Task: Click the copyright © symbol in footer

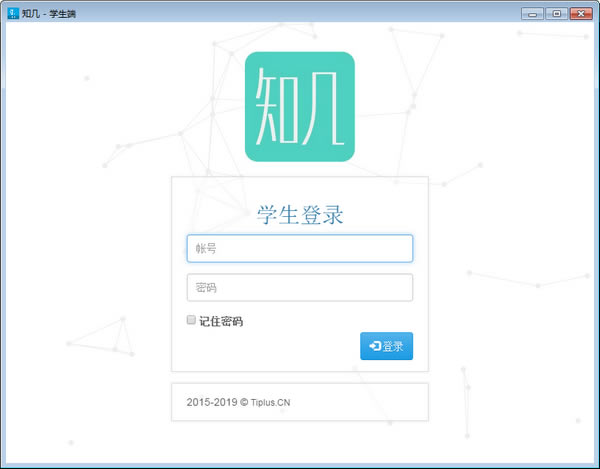Action: [x=243, y=403]
